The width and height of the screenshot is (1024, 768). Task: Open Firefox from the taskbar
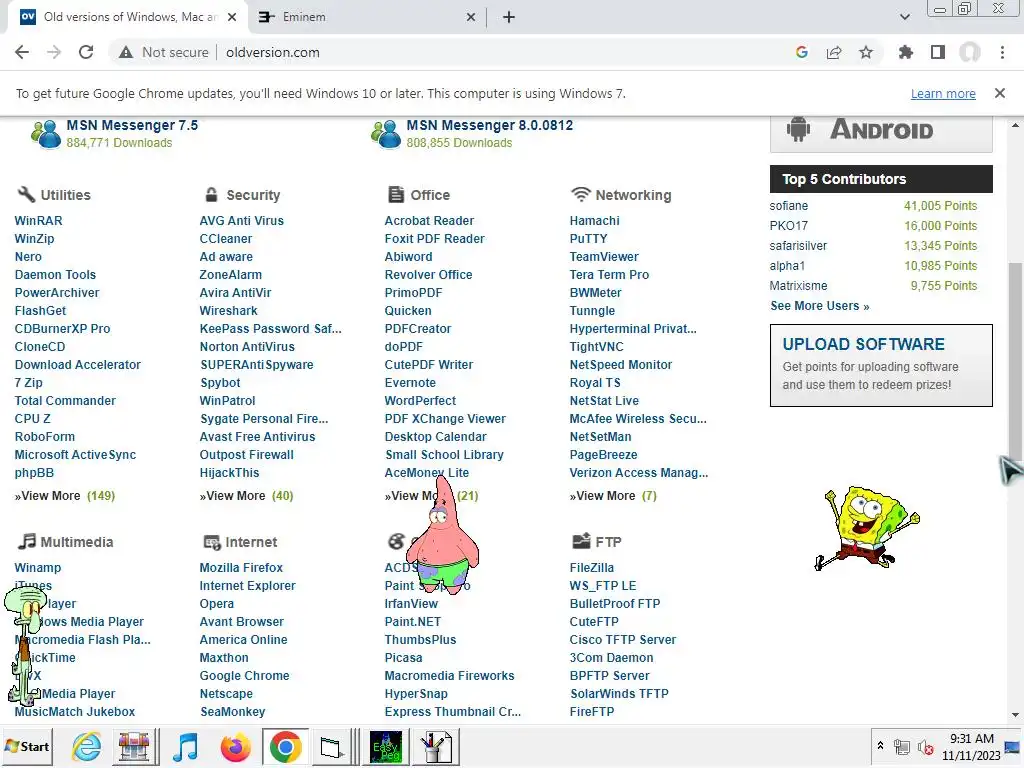pos(236,746)
